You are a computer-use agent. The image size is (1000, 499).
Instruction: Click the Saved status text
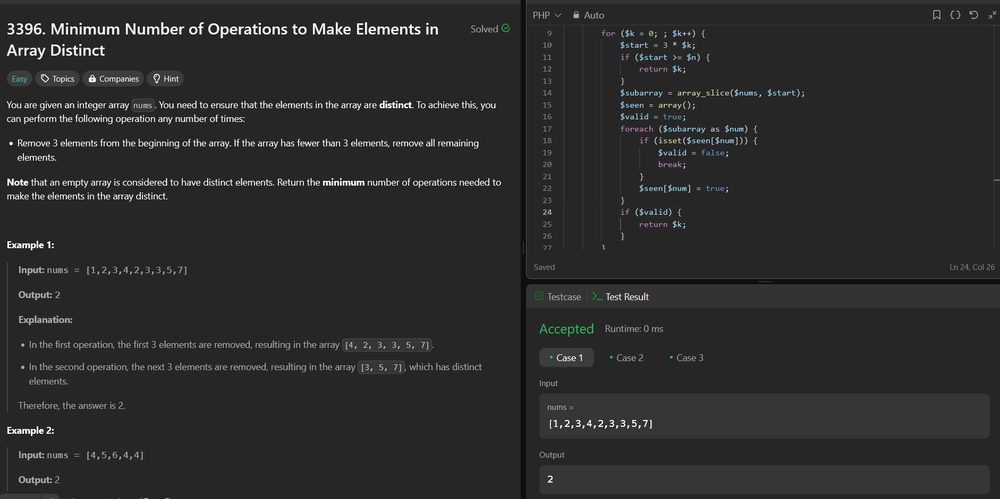[x=544, y=267]
